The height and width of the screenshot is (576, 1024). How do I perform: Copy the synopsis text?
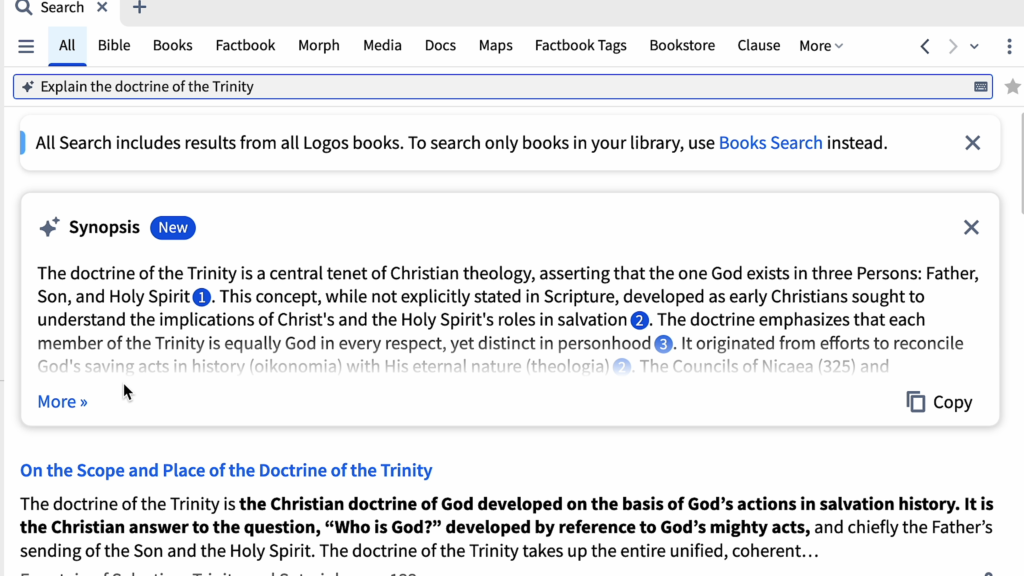(x=939, y=402)
